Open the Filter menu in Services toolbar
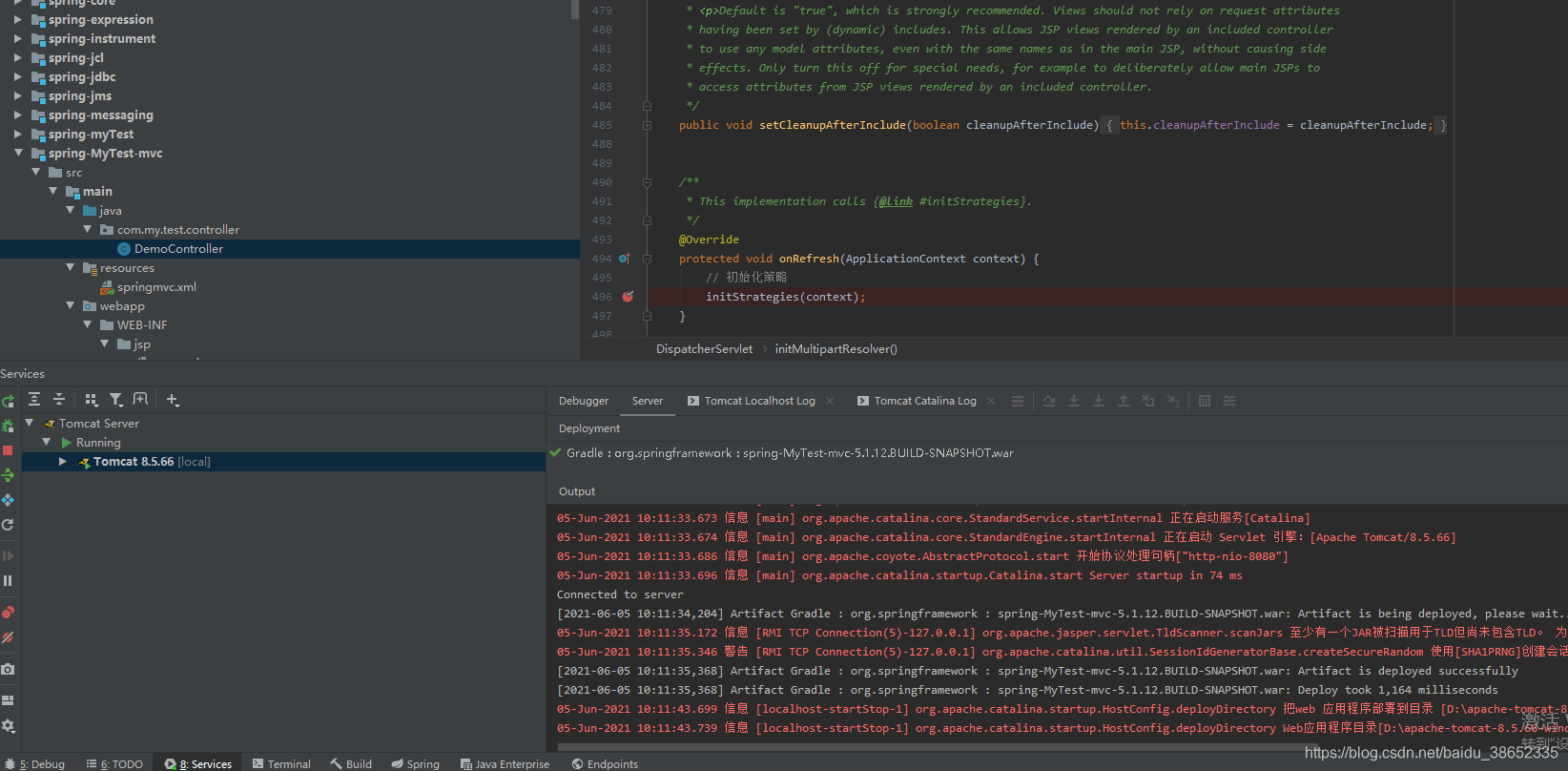Screen dimensions: 1568x771 116,400
